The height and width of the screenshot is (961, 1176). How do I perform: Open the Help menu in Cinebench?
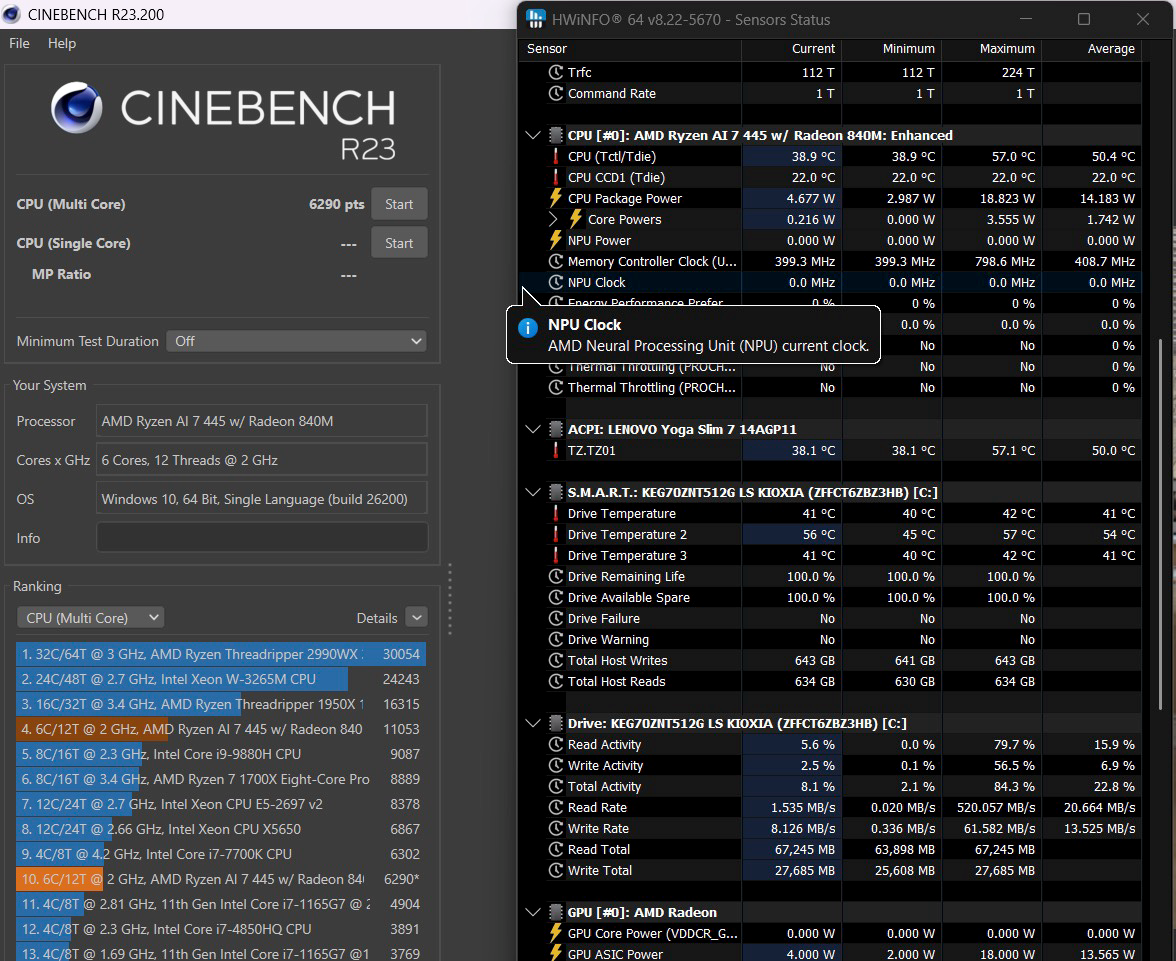[x=62, y=44]
